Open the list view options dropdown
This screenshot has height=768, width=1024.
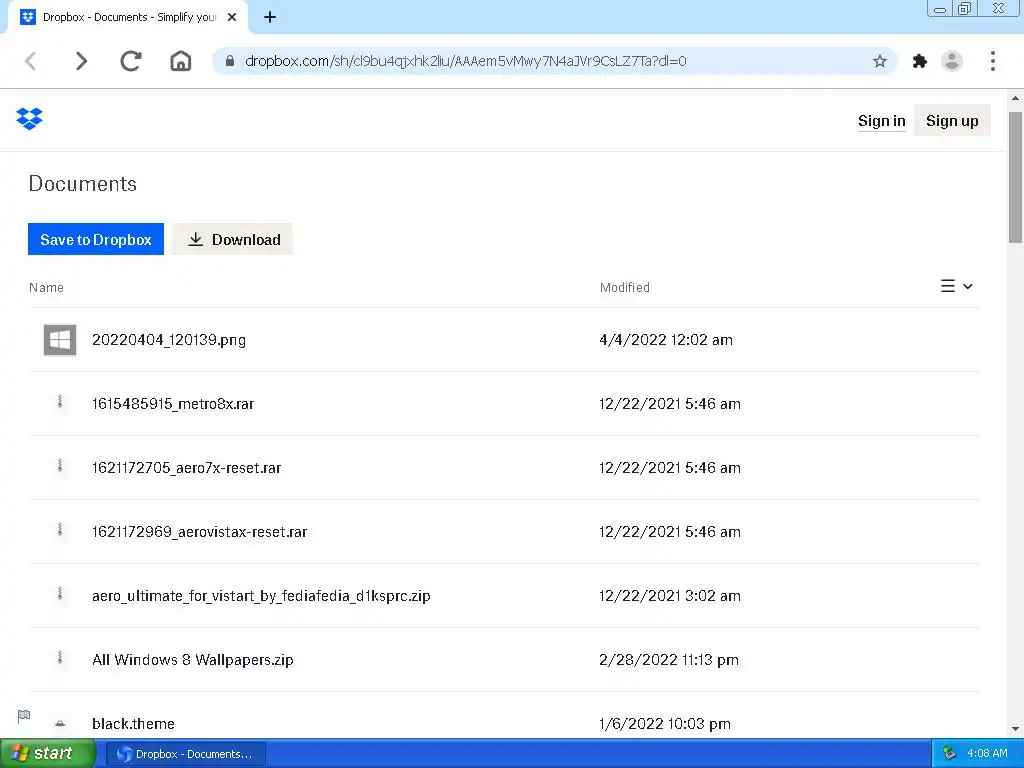pos(957,286)
